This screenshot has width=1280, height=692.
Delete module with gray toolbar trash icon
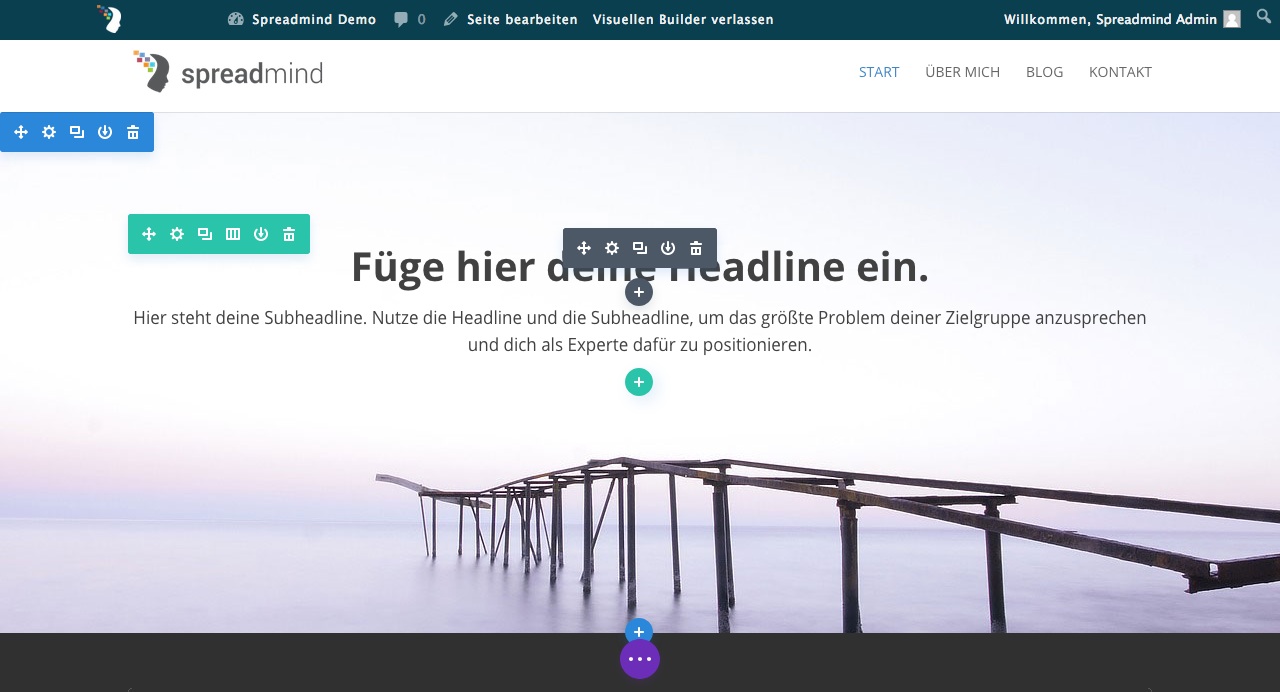[696, 248]
